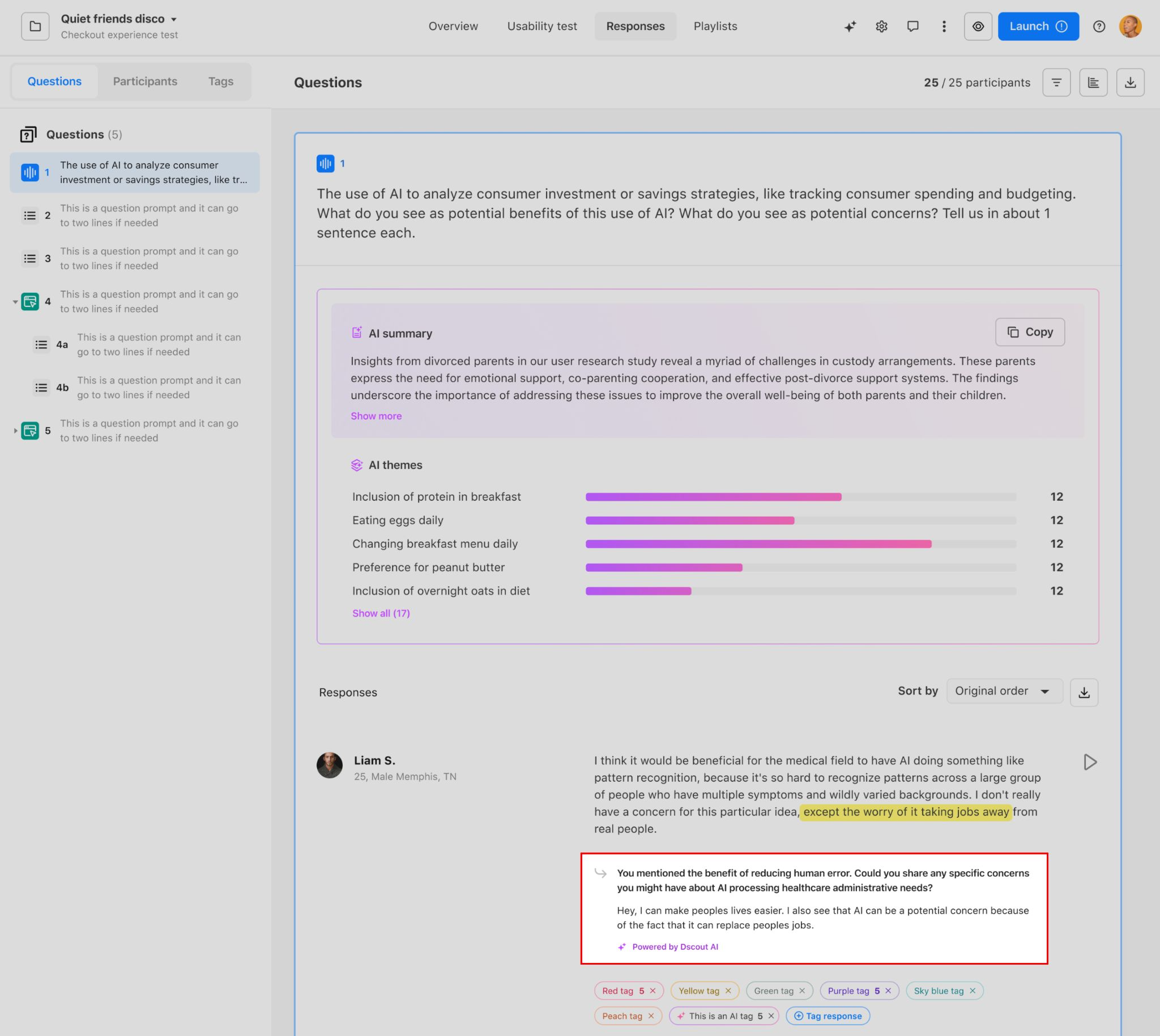Open the comments chat icon
The height and width of the screenshot is (1036, 1160).
[912, 26]
